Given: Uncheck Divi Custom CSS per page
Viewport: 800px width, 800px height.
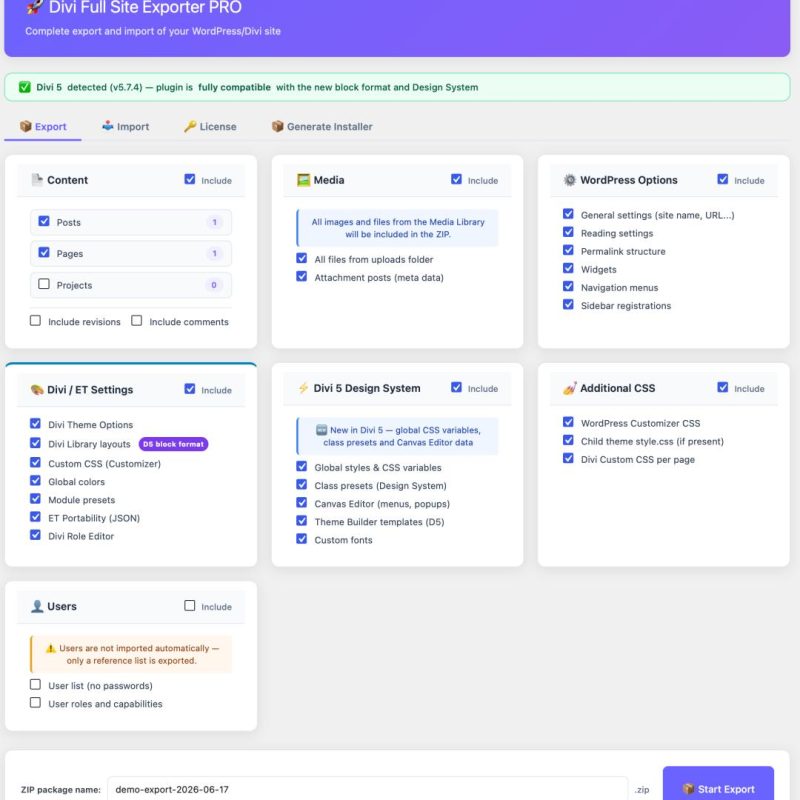Looking at the screenshot, I should (568, 458).
